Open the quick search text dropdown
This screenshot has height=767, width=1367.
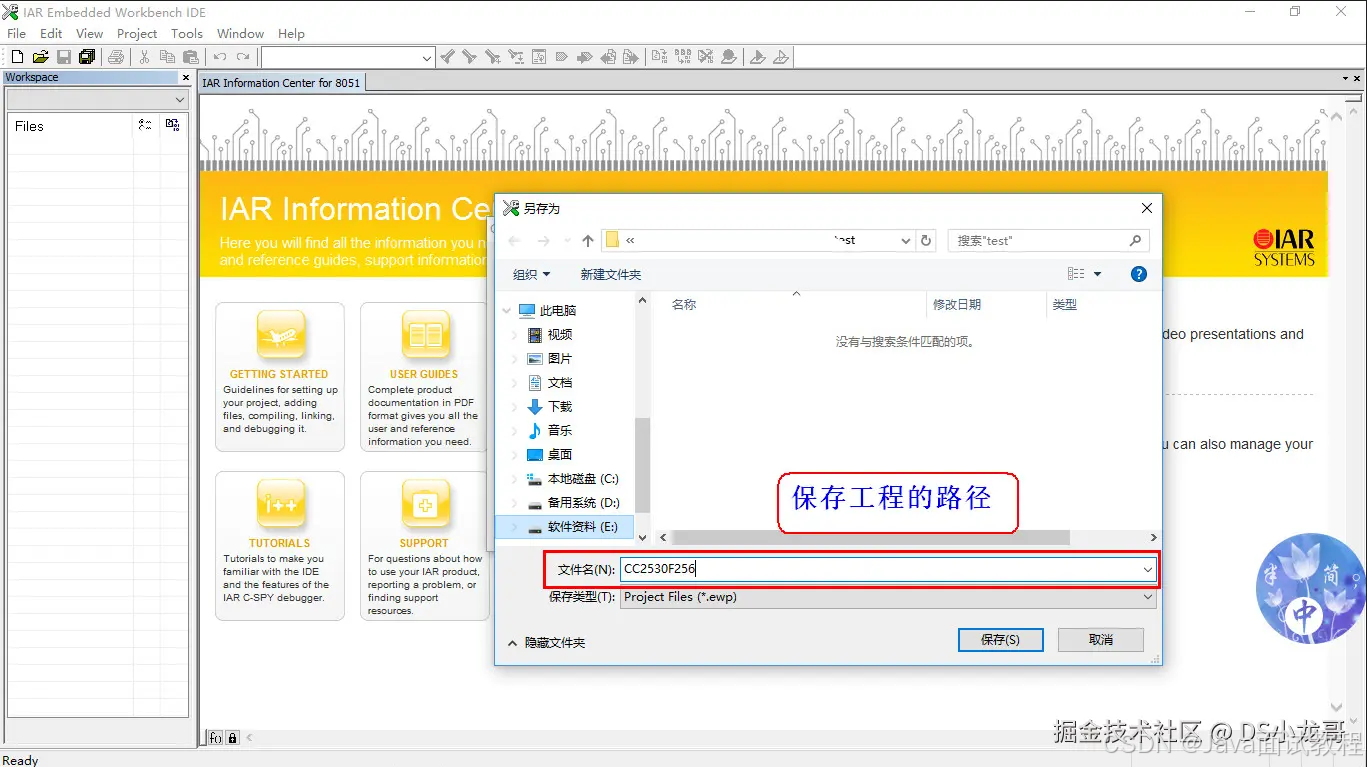pyautogui.click(x=427, y=58)
